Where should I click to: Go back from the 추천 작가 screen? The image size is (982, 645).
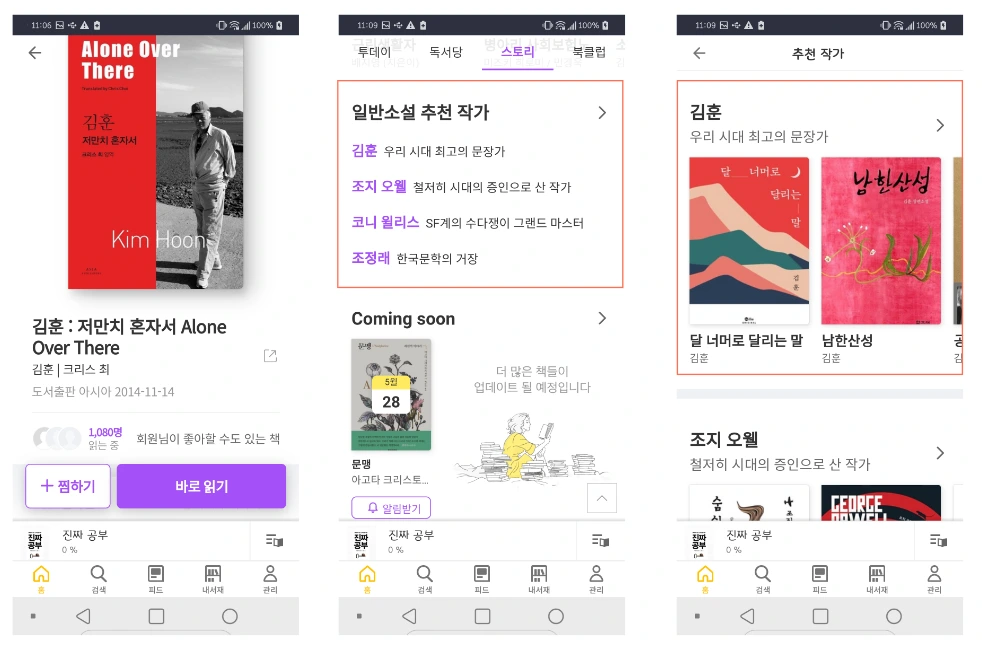pyautogui.click(x=700, y=53)
